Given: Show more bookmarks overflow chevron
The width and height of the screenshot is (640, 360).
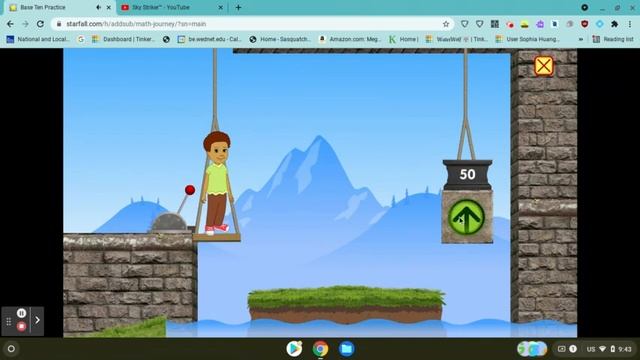Looking at the screenshot, I should click(581, 39).
